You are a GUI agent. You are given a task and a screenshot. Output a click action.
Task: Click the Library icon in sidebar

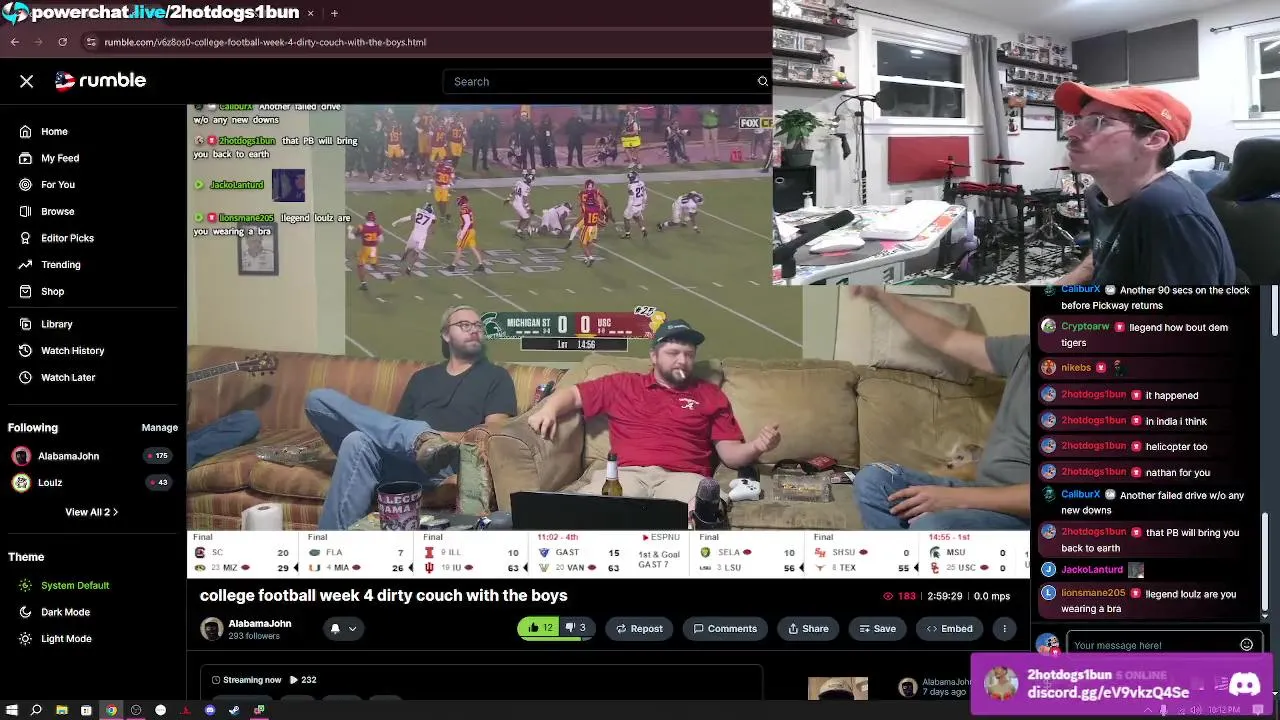point(25,324)
